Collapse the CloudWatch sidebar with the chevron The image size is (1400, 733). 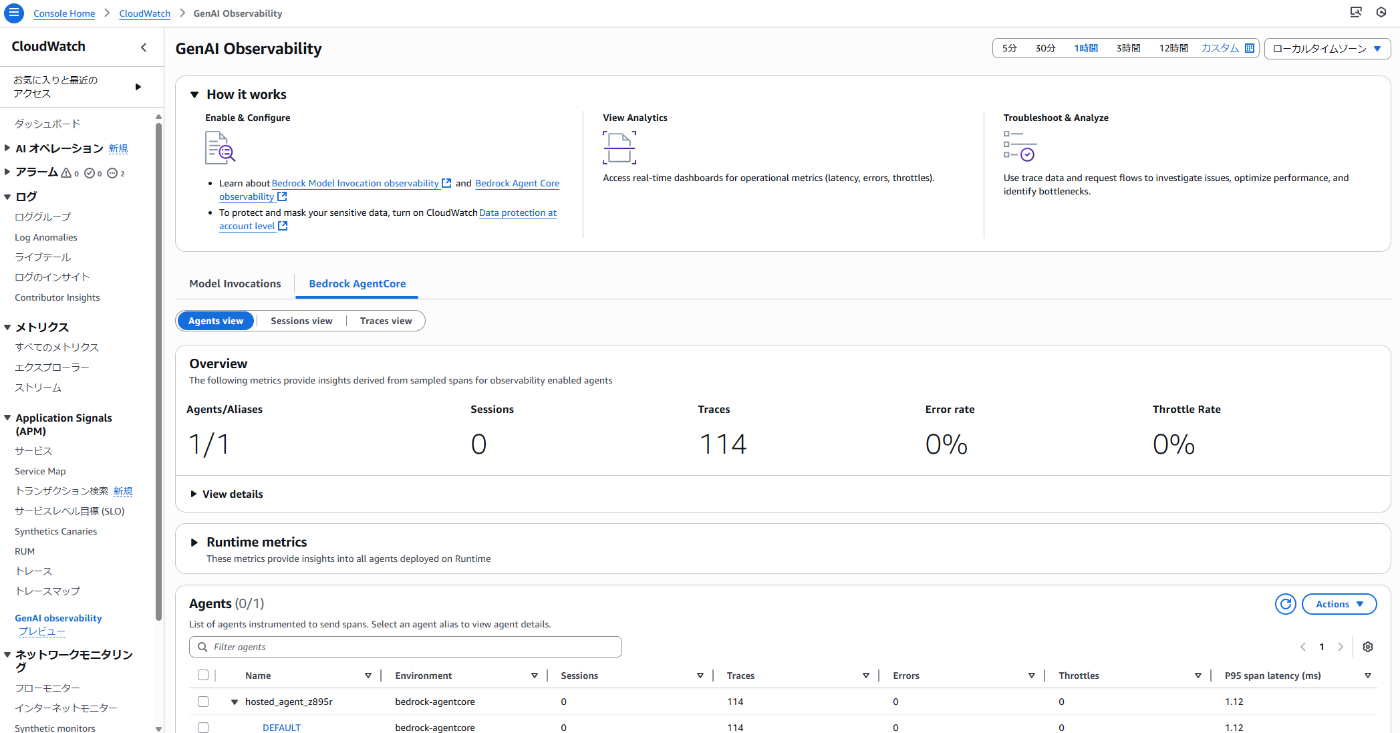click(143, 47)
